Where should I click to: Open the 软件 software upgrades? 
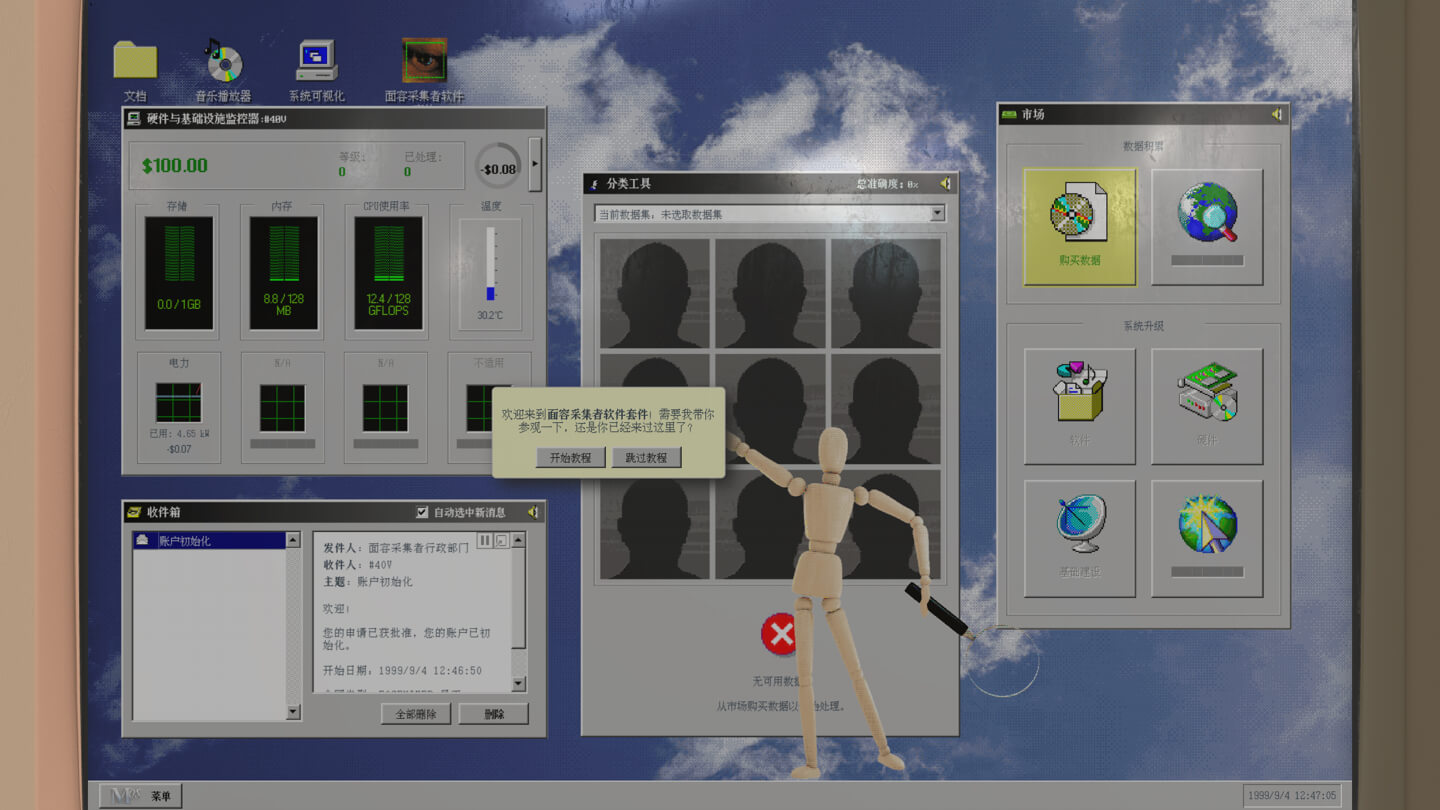pyautogui.click(x=1079, y=405)
